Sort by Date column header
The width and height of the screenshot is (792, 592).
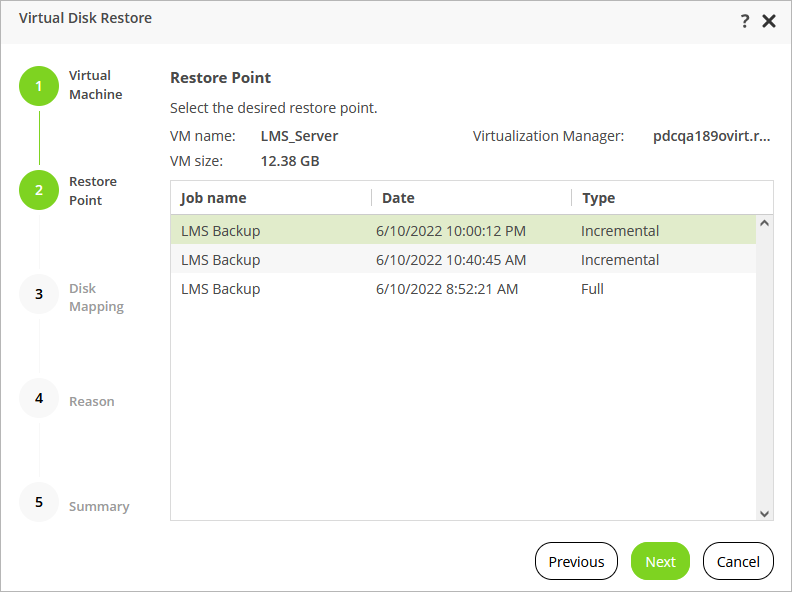pos(398,198)
